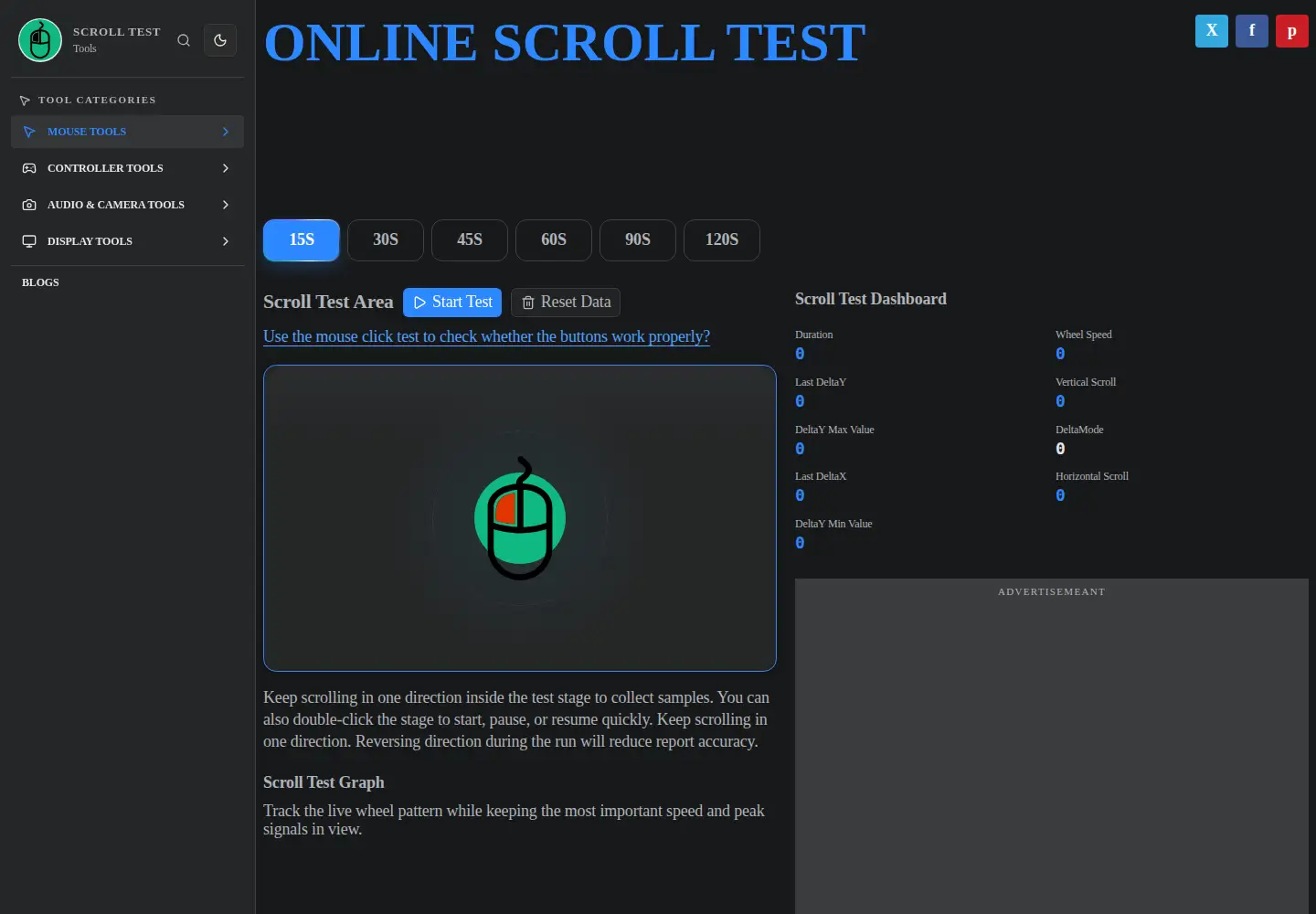The image size is (1316, 914).
Task: Share on X (Twitter) icon
Action: pos(1212,31)
